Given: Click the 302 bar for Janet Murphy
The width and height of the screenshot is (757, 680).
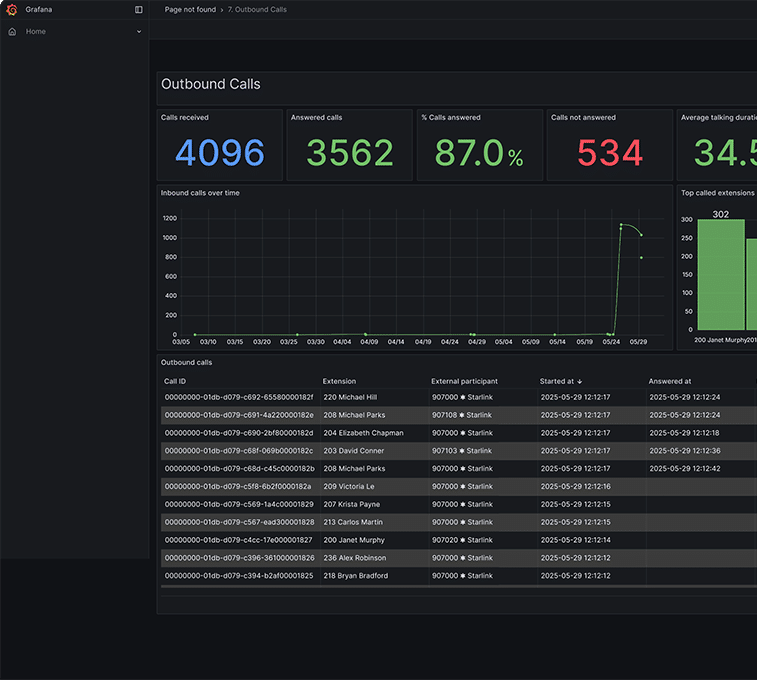Looking at the screenshot, I should click(721, 275).
